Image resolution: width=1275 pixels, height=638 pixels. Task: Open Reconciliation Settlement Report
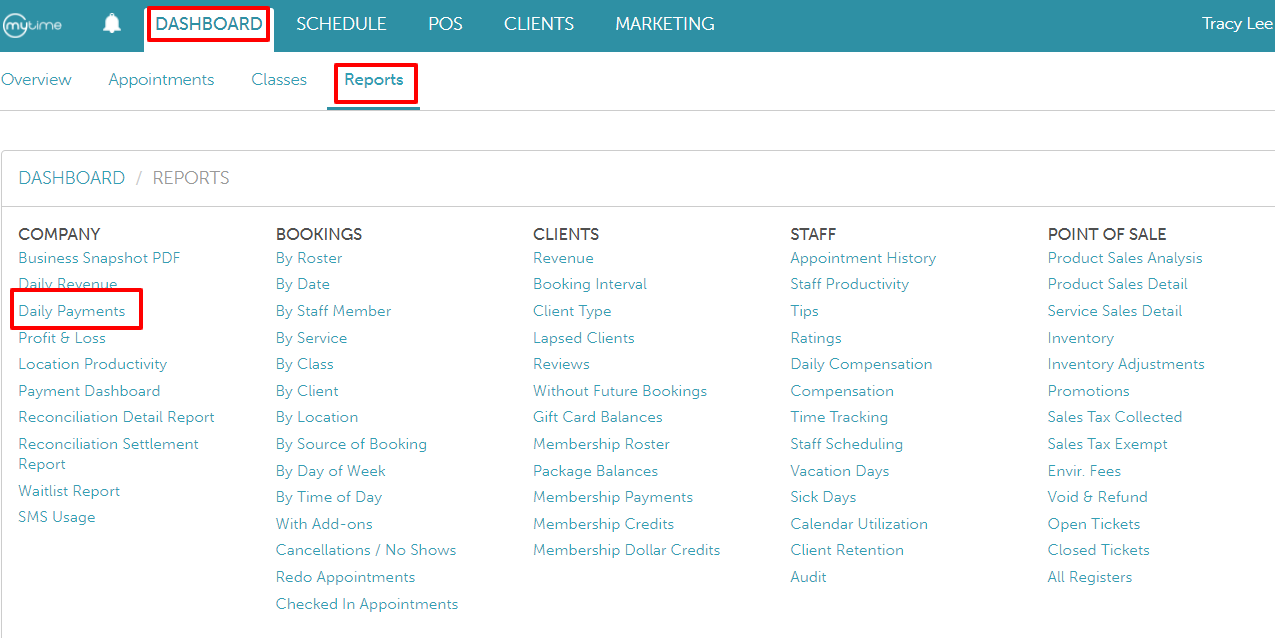pos(109,454)
